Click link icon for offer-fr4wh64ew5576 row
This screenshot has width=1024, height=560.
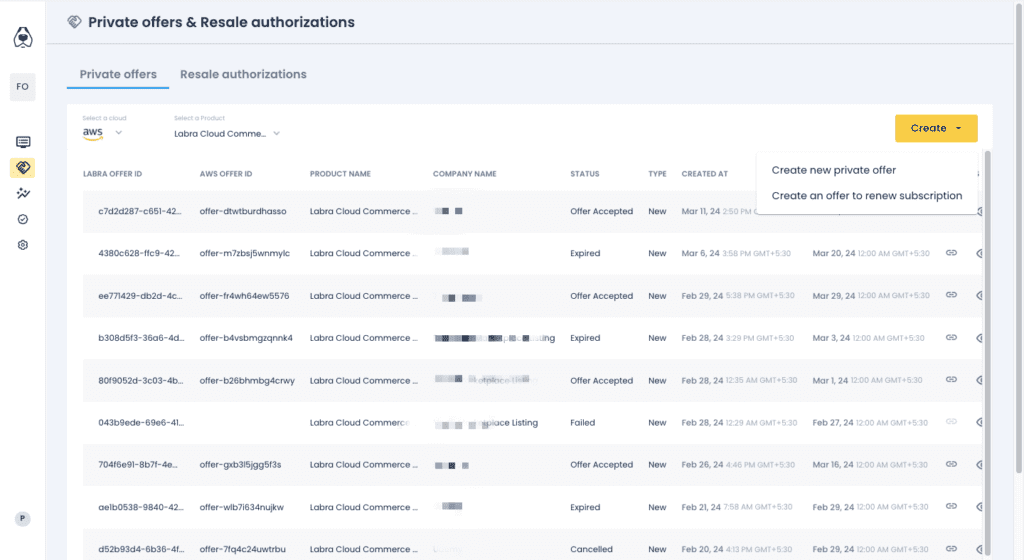click(x=951, y=296)
